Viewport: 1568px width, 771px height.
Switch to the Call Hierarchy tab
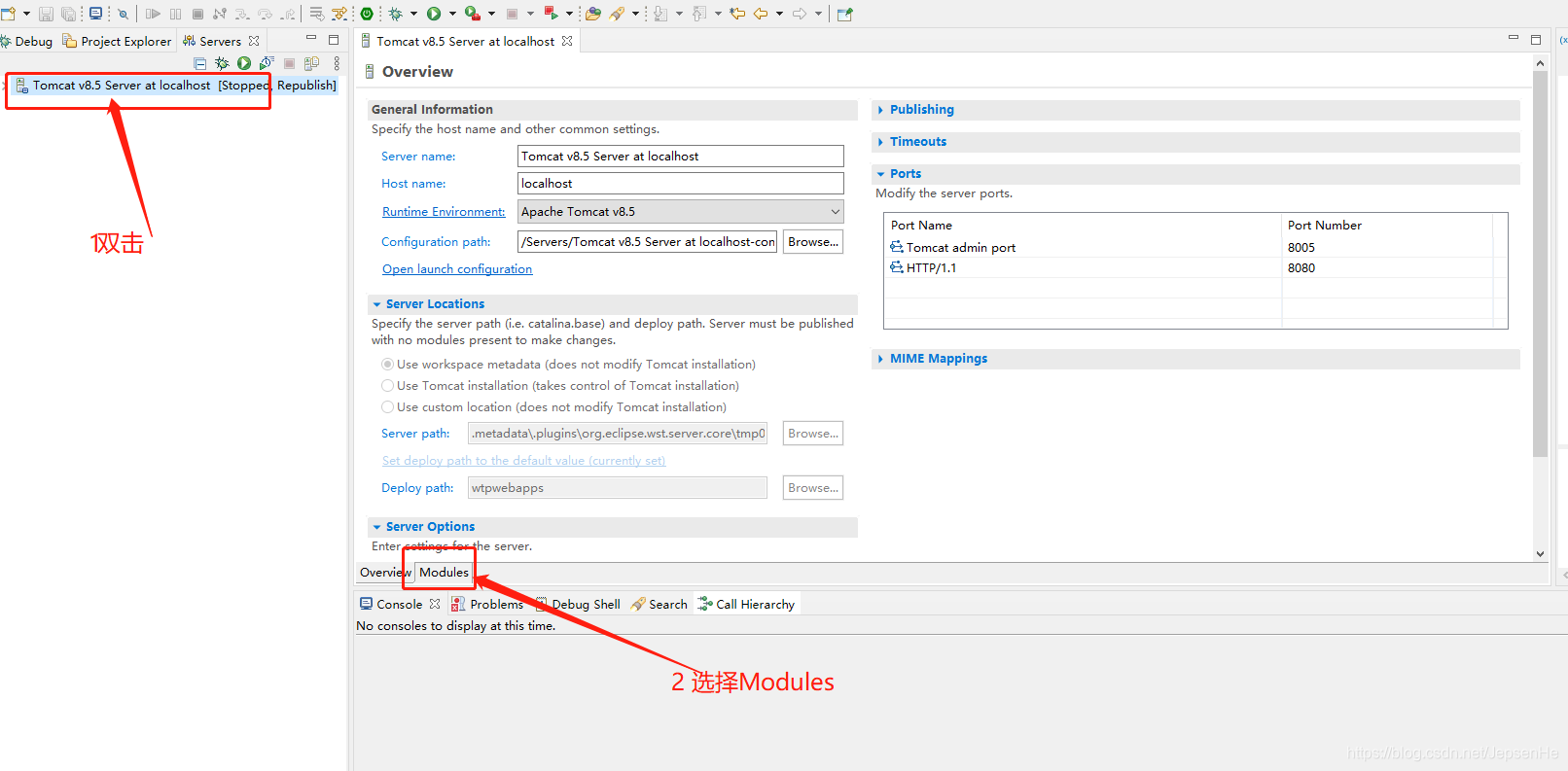[x=747, y=604]
